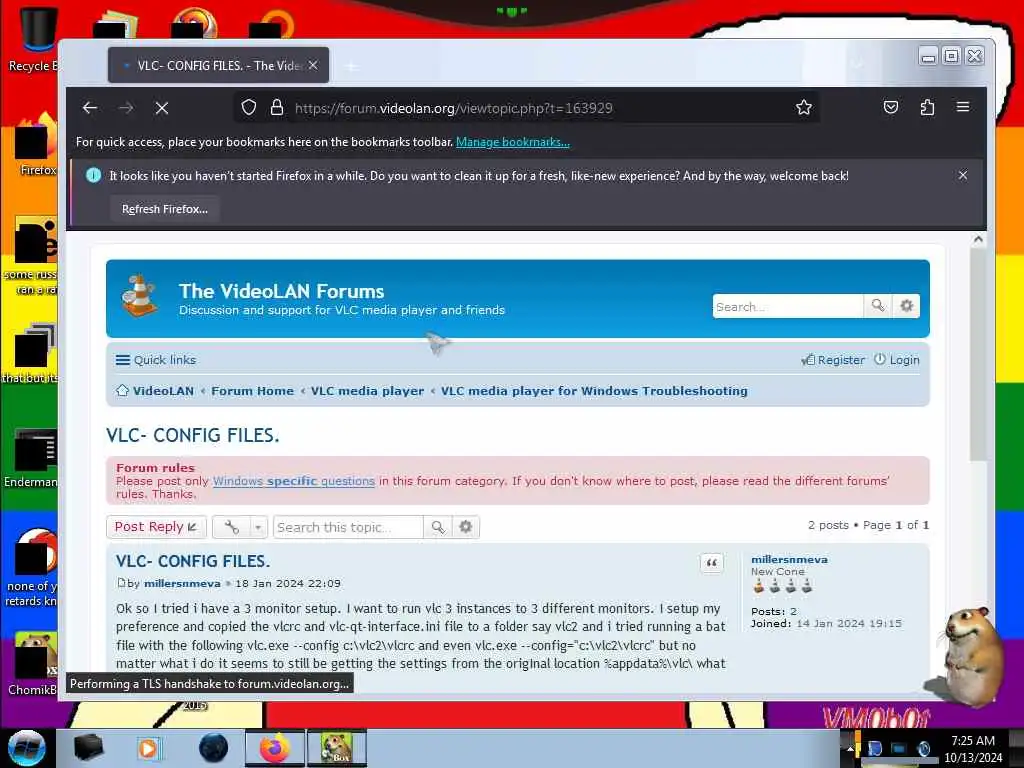Open Recycle Bin desktop icon
1024x768 pixels.
click(x=35, y=39)
